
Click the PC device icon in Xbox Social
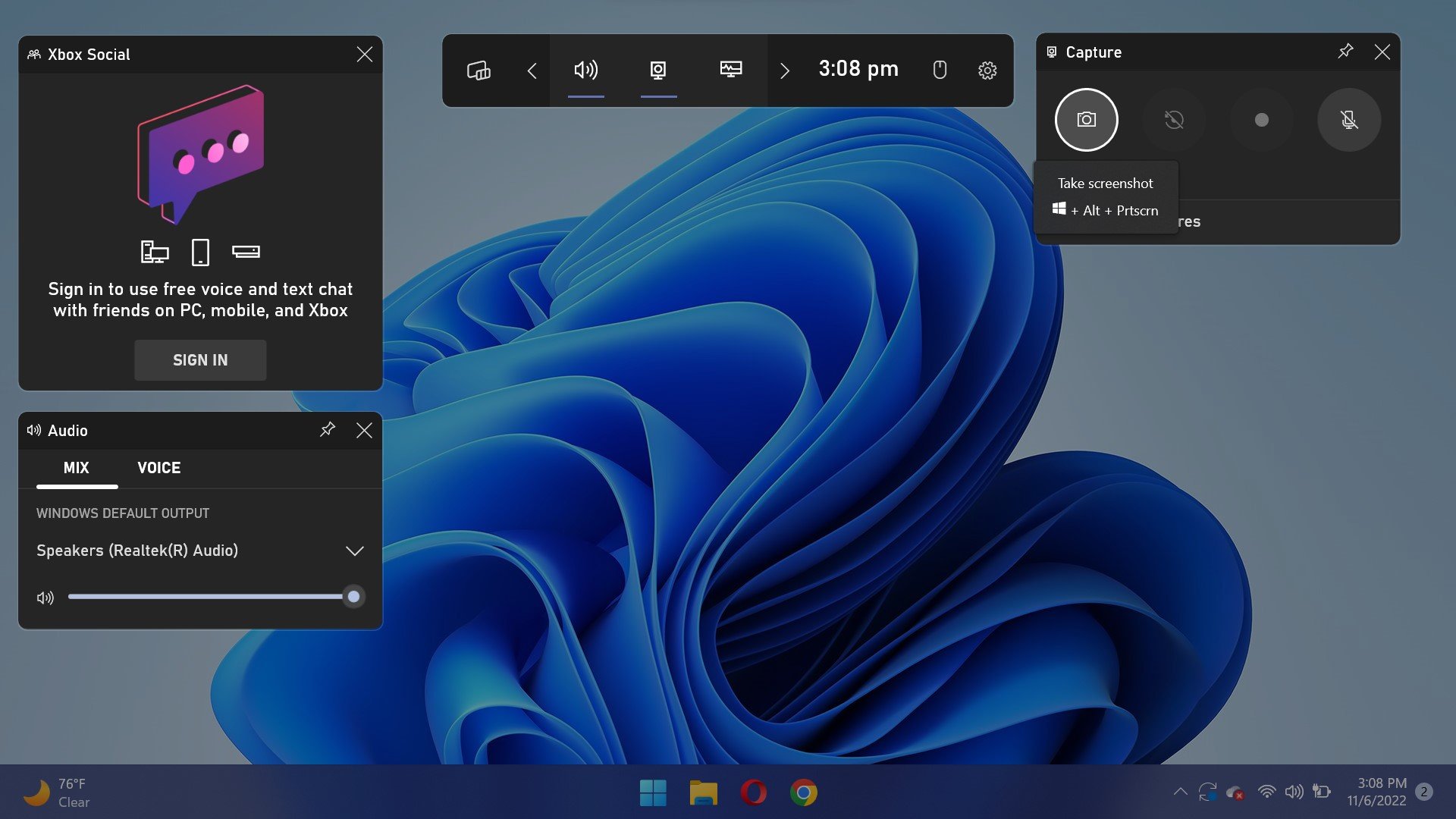[155, 252]
